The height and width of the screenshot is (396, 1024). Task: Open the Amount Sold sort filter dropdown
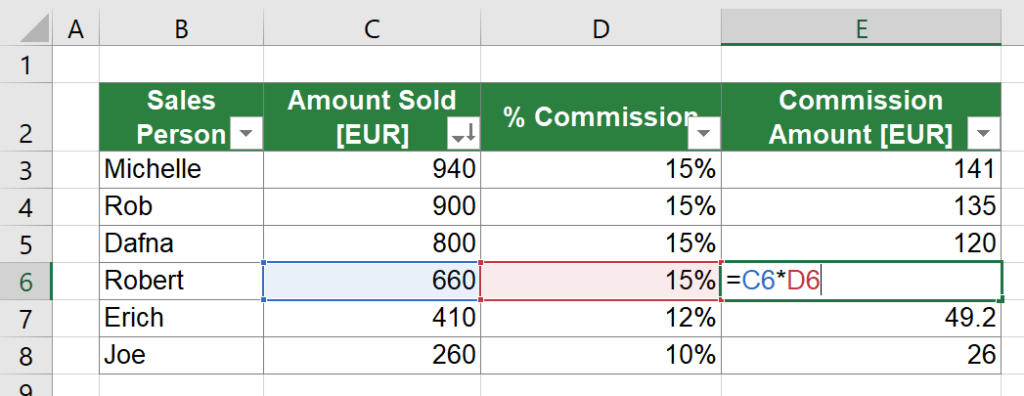[x=464, y=134]
